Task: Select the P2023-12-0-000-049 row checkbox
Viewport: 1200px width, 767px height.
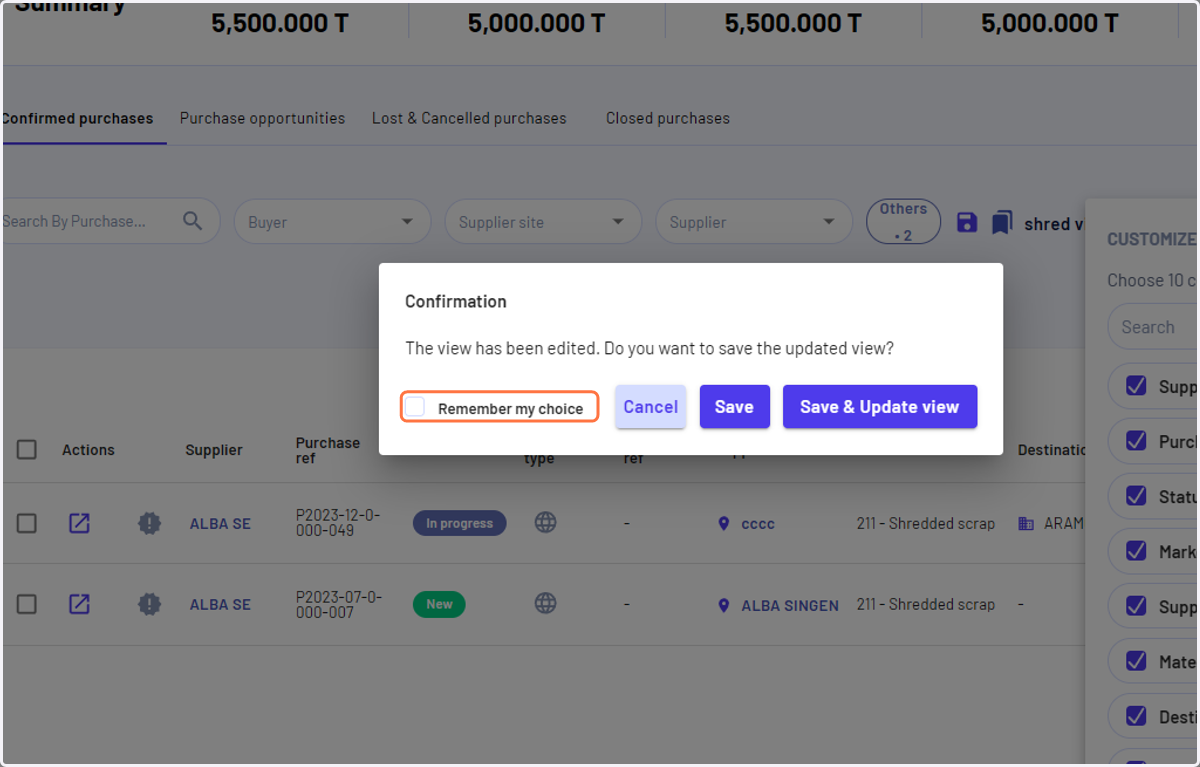Action: coord(27,523)
